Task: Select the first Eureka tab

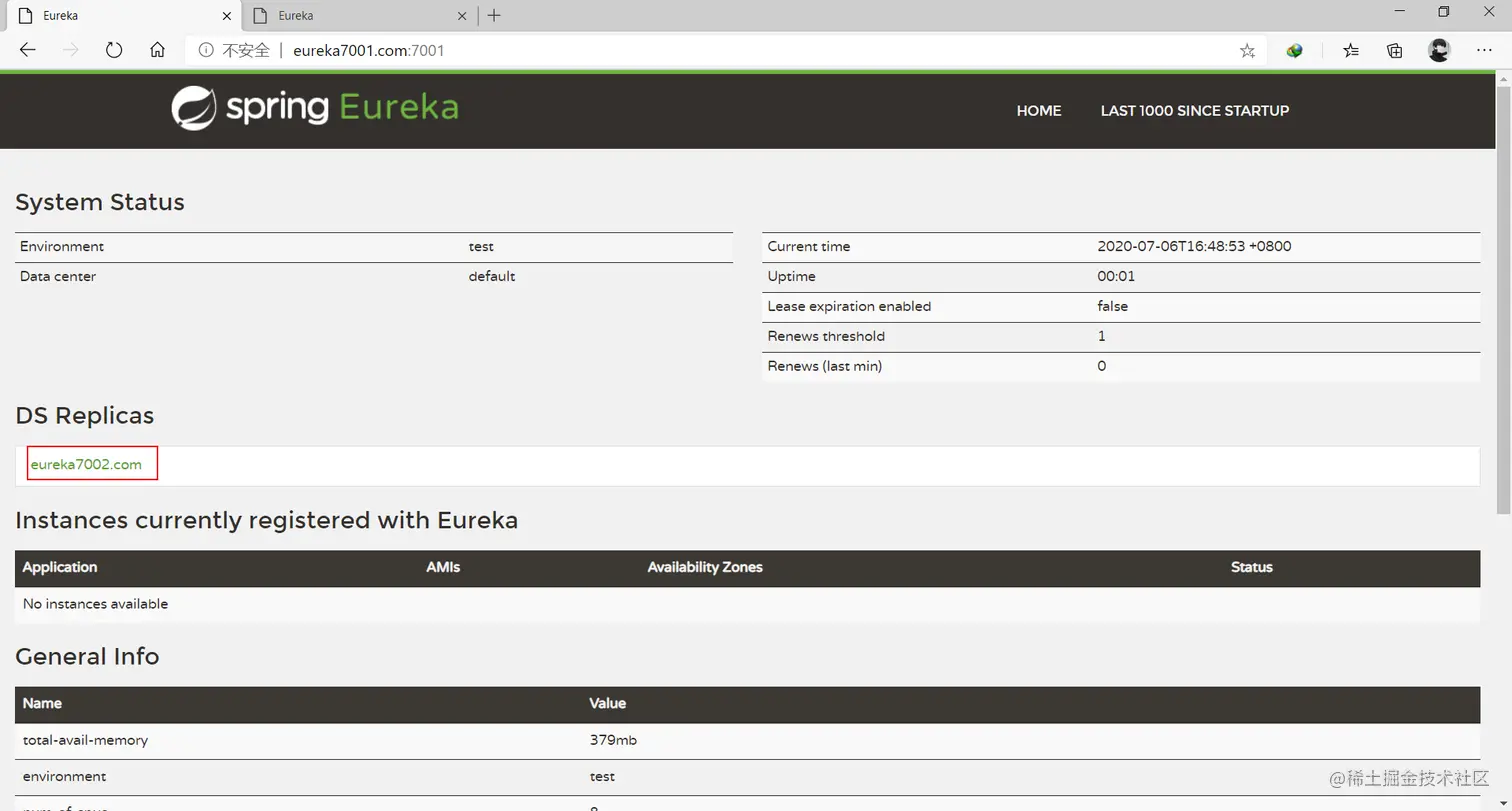Action: (x=122, y=16)
